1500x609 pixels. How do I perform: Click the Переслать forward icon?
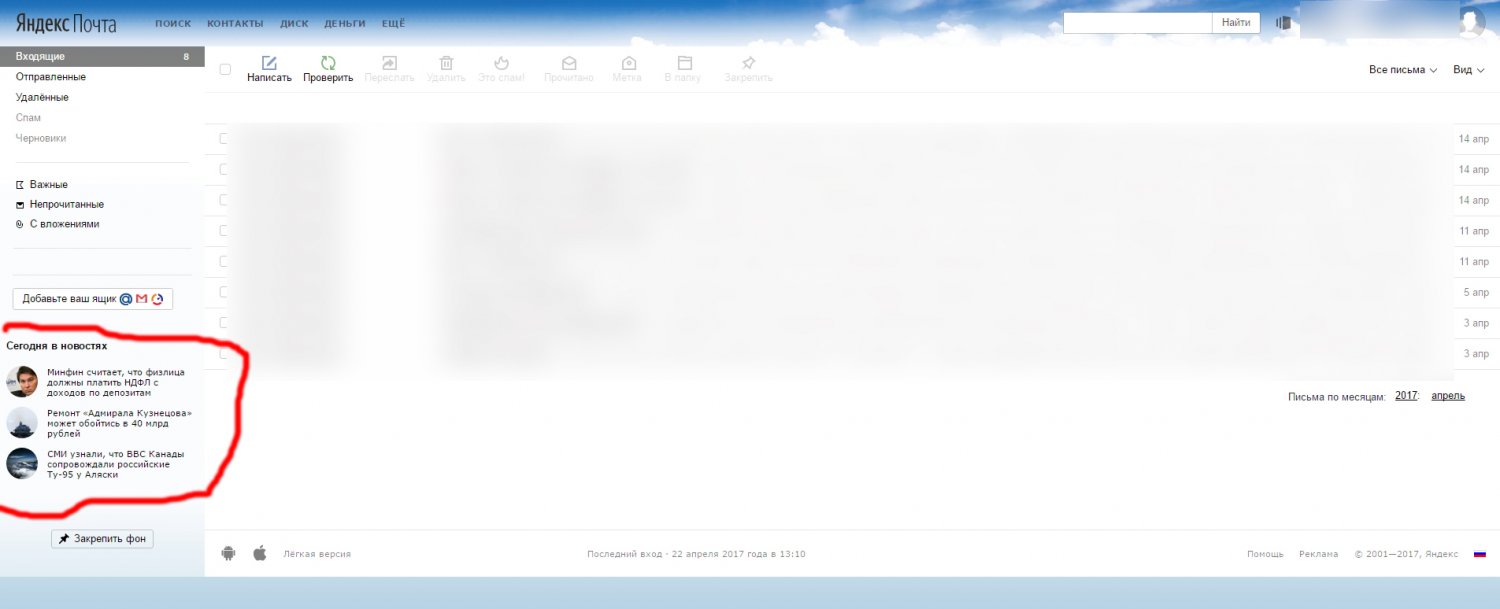(389, 63)
